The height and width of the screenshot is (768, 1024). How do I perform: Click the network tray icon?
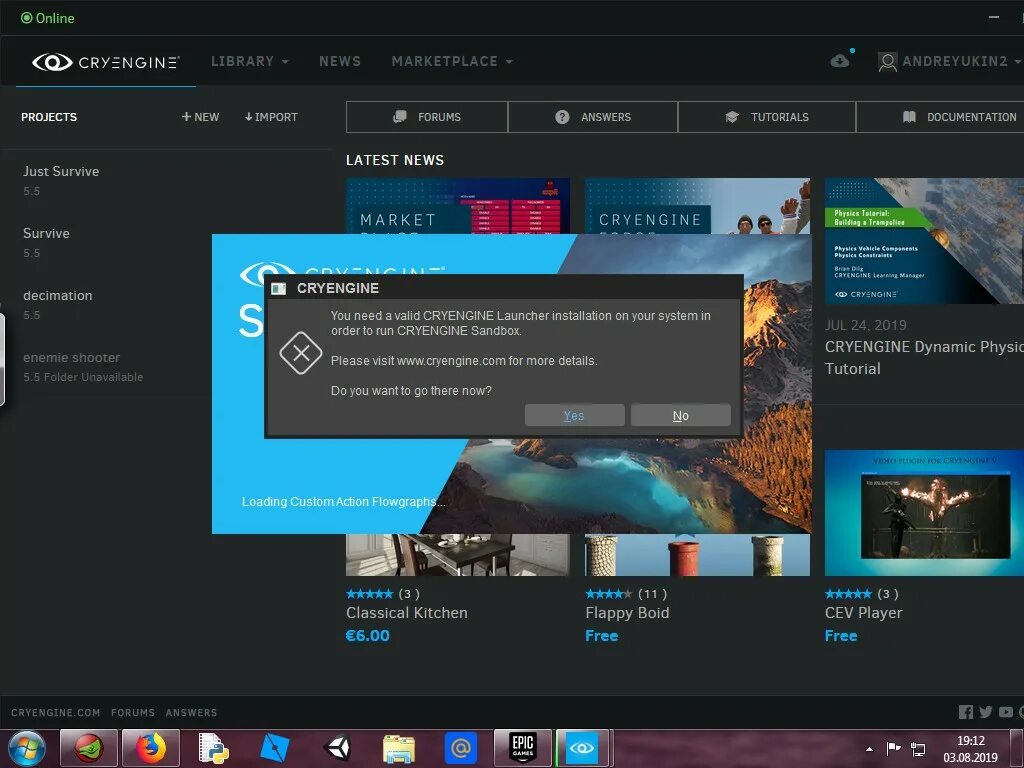click(918, 749)
